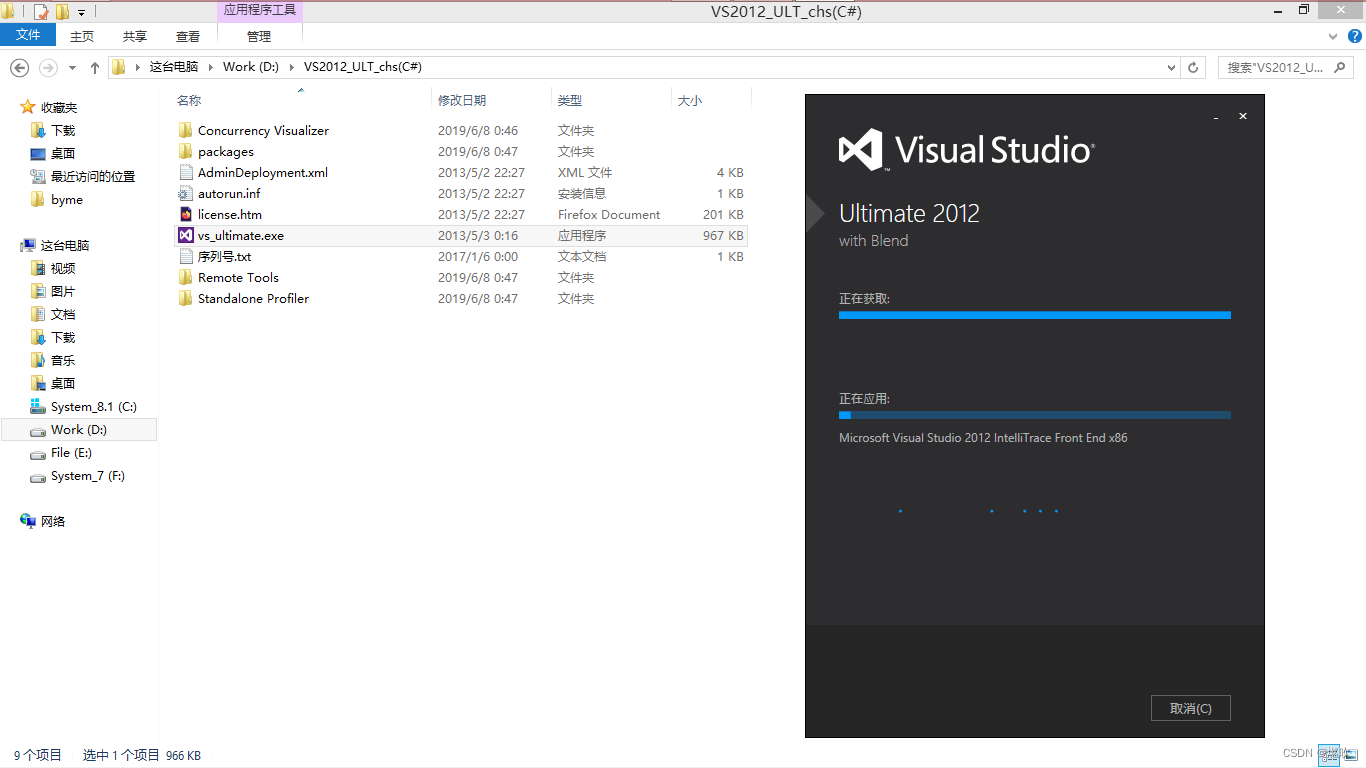Image resolution: width=1366 pixels, height=768 pixels.
Task: Switch to the 主页 ribbon tab
Action: (x=82, y=36)
